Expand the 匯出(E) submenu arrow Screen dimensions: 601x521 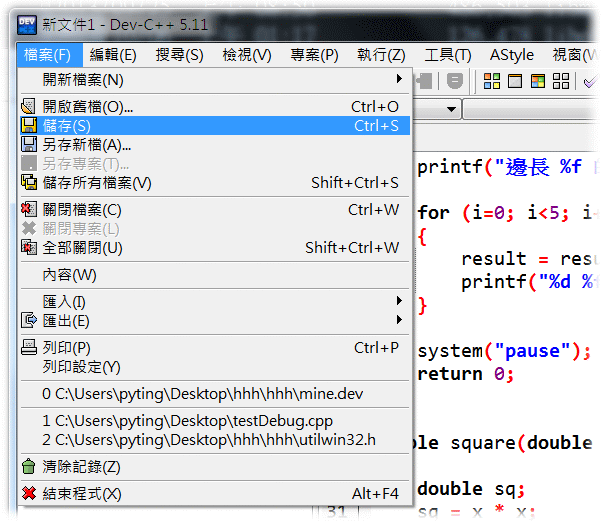click(399, 320)
